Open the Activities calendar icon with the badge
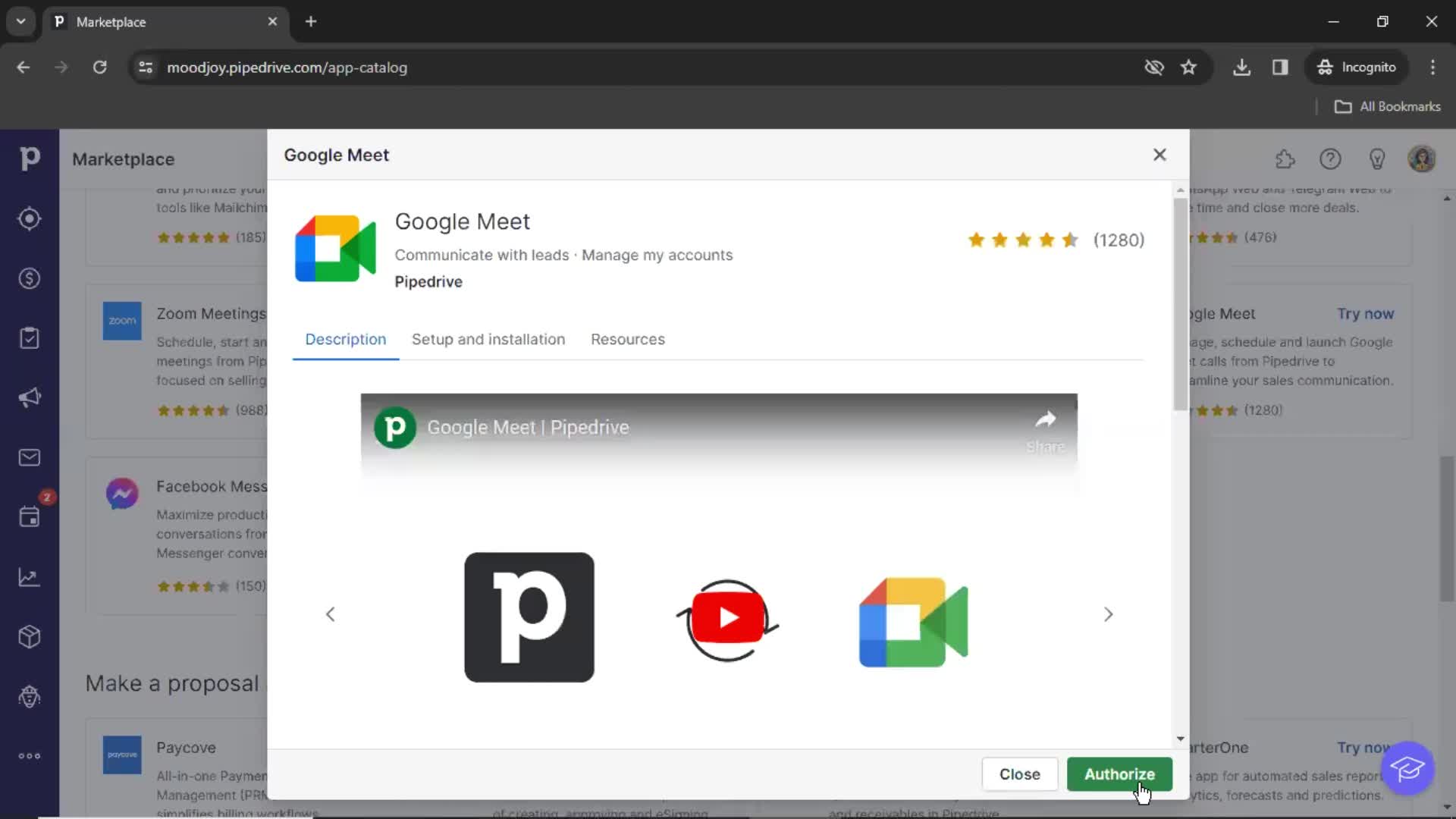The height and width of the screenshot is (819, 1456). (x=30, y=517)
